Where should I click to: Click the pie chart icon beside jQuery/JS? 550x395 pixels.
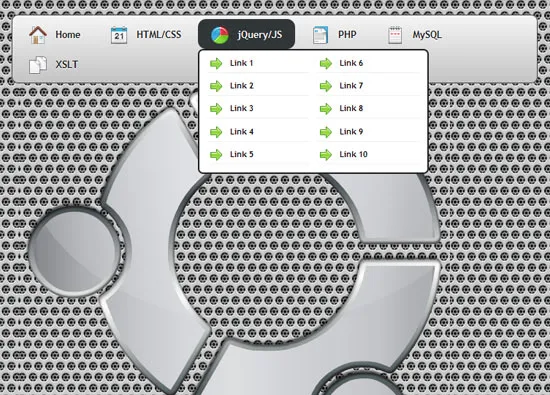pos(220,35)
